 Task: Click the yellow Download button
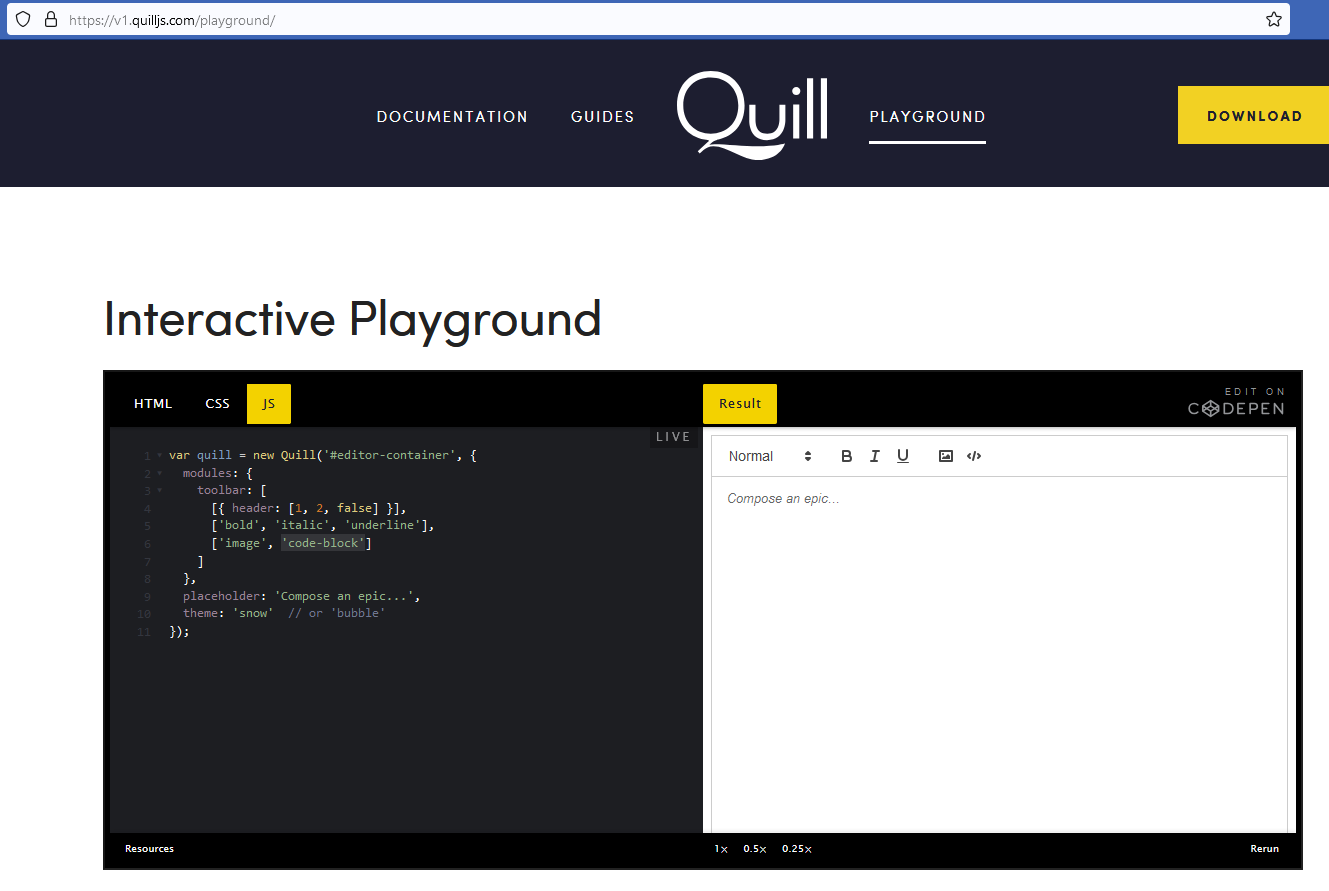click(x=1254, y=115)
